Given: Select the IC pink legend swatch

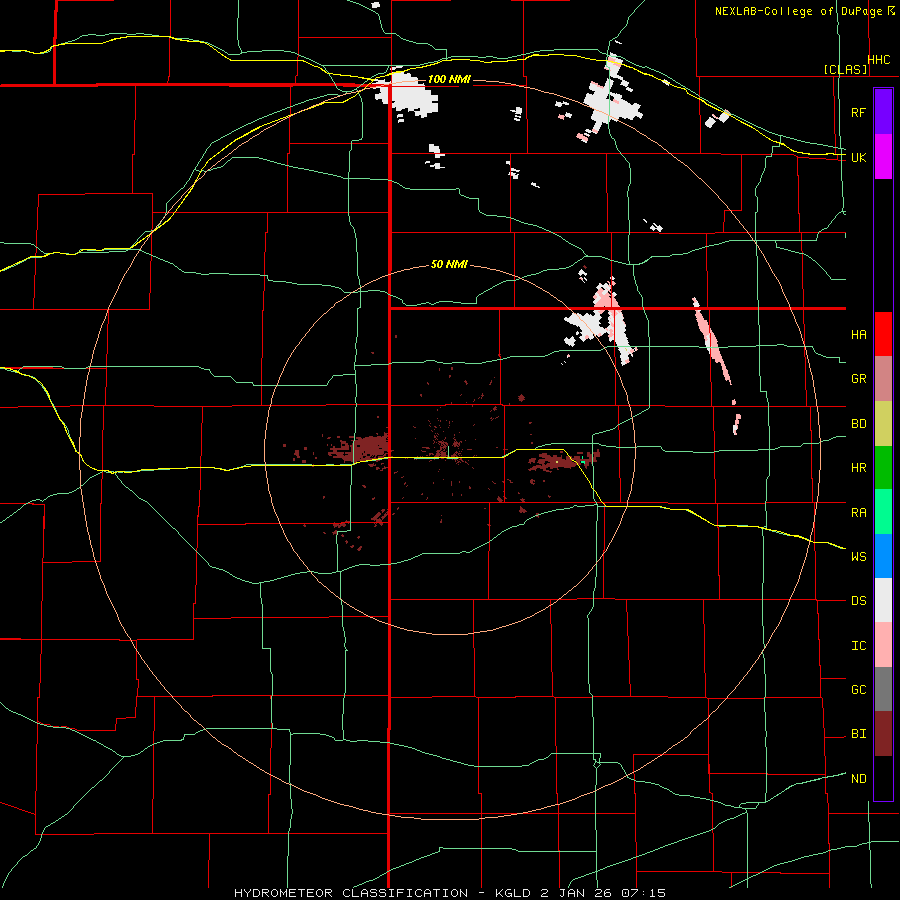Looking at the screenshot, I should (x=883, y=645).
